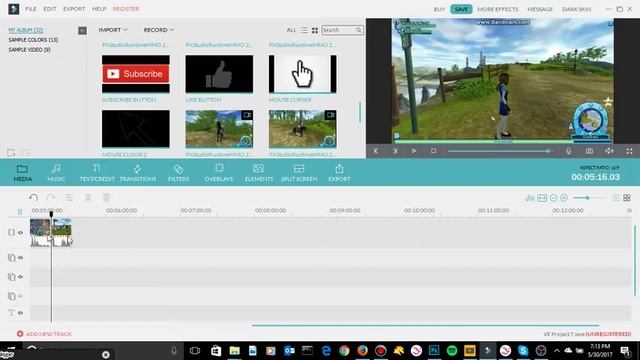Zoom timeline to fit
The height and width of the screenshot is (360, 640).
[542, 198]
